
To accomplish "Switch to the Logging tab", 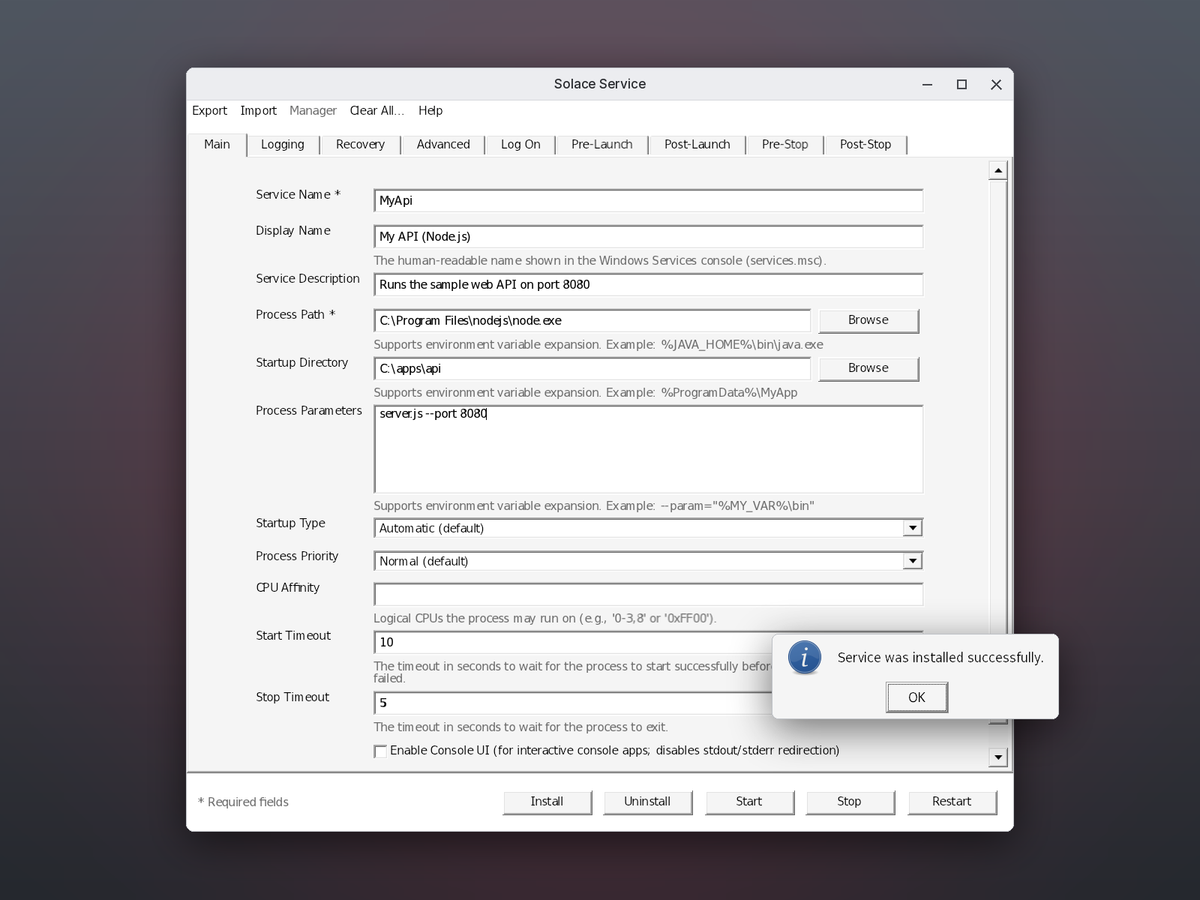I will (283, 145).
